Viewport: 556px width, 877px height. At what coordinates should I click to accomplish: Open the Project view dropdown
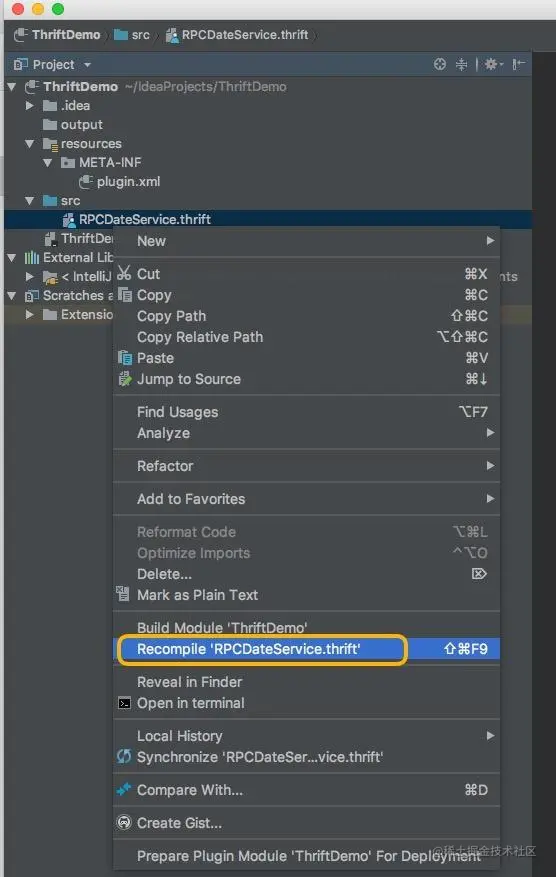53,65
